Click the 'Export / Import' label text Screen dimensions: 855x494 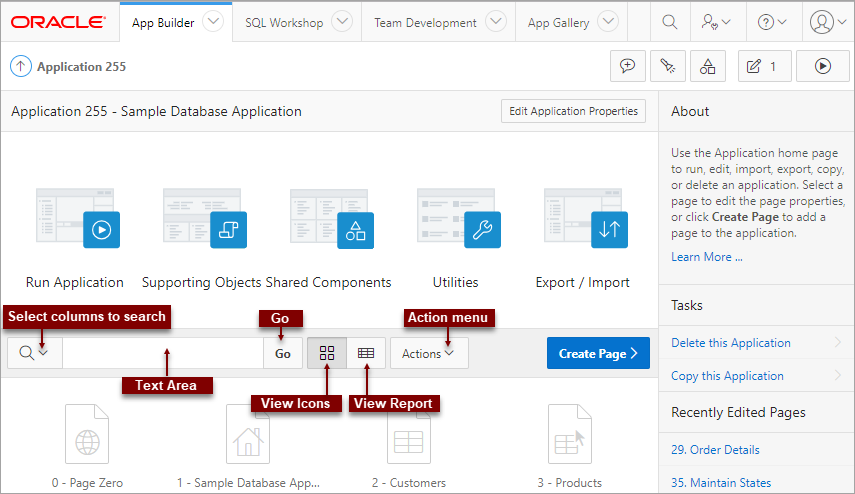click(582, 282)
